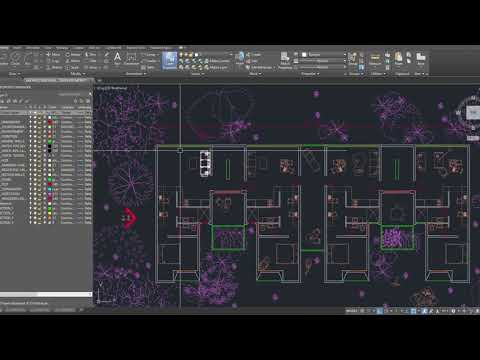
Task: Toggle the lock icon on the cyan layer row
Action: (40, 189)
